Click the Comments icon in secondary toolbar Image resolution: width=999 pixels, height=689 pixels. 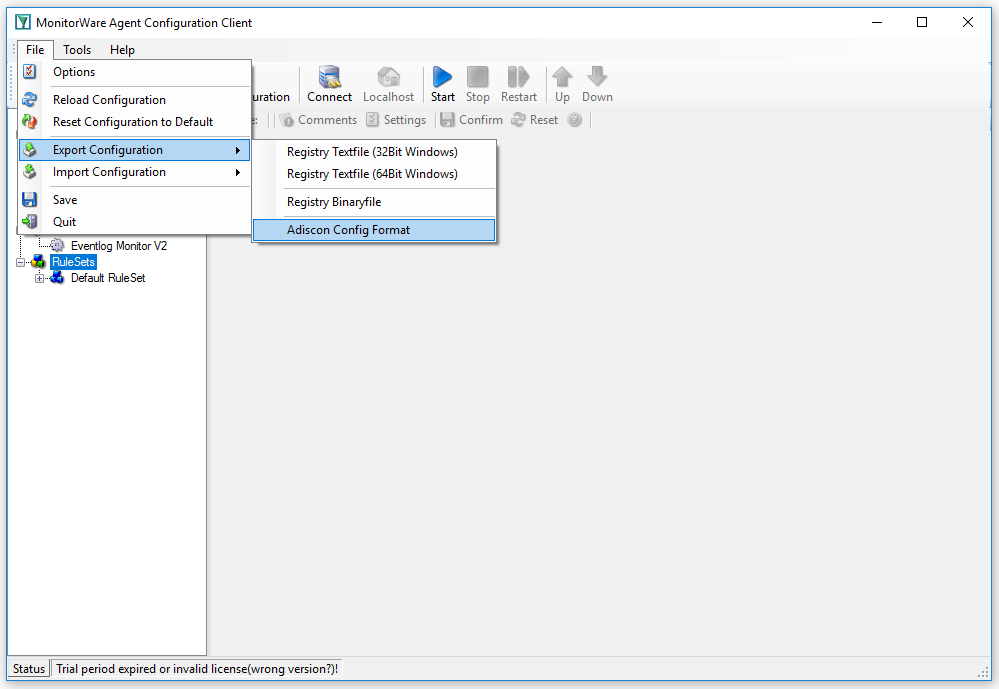[x=287, y=120]
